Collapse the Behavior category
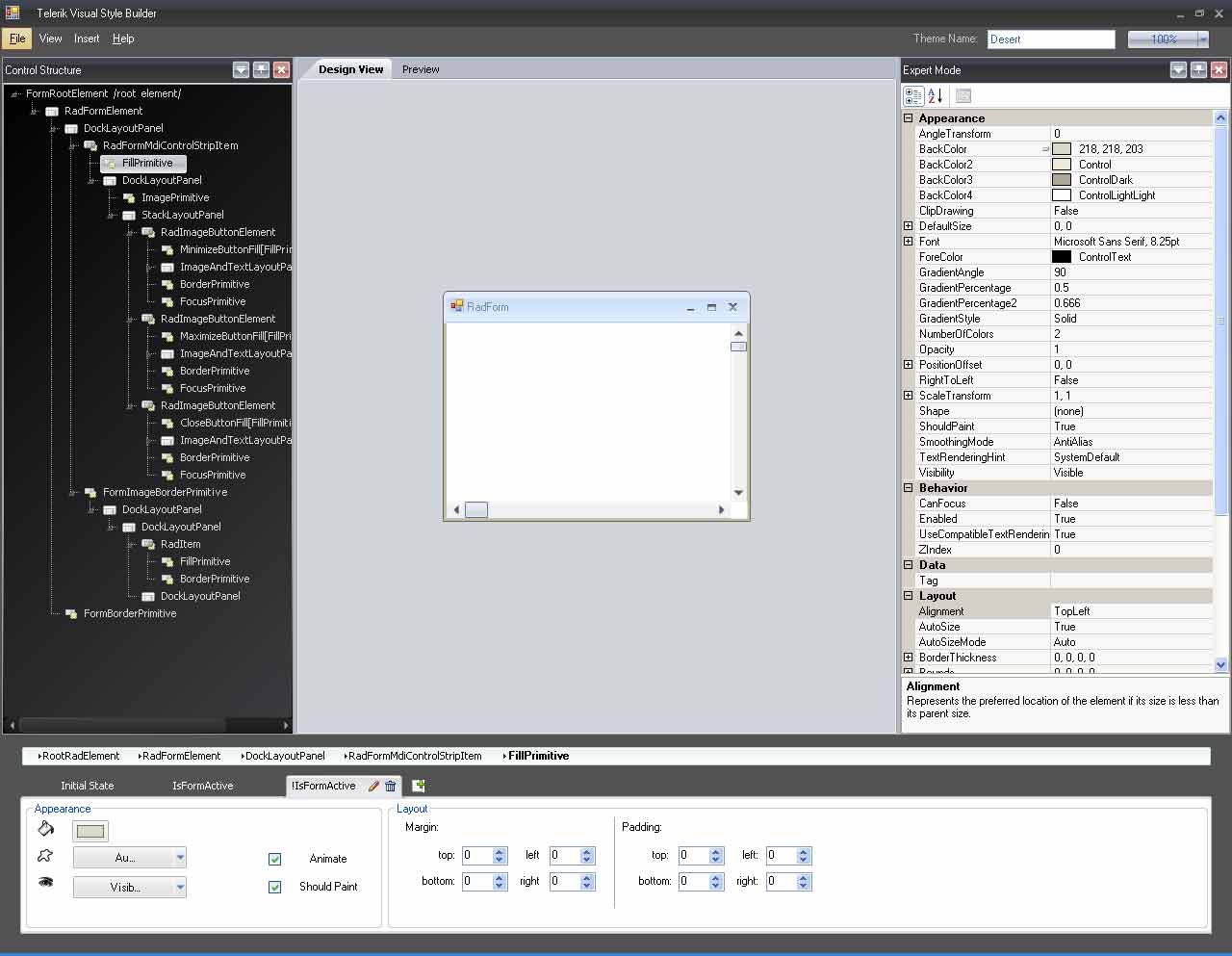This screenshot has height=956, width=1232. pyautogui.click(x=908, y=488)
